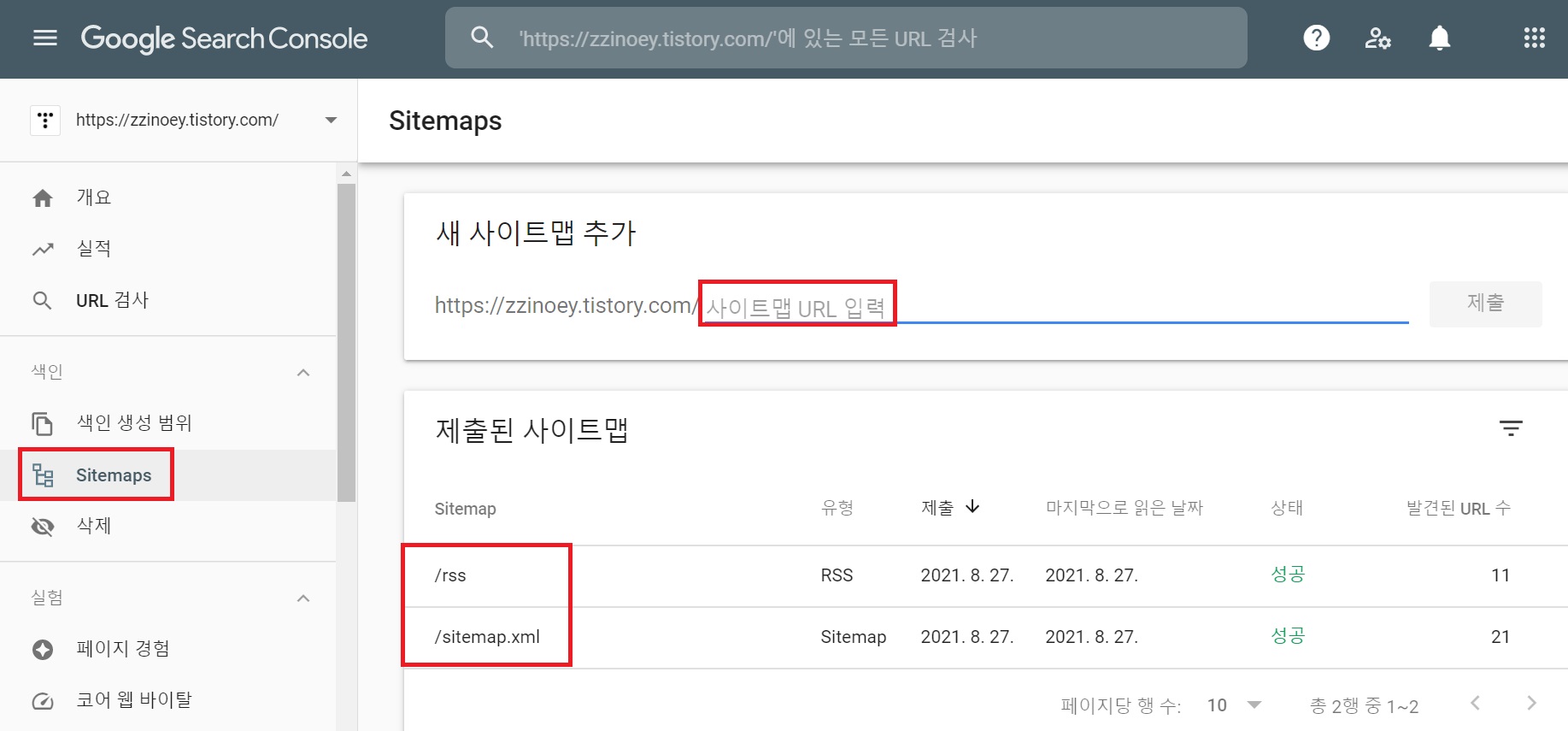Click the 총 2행 중 1~2 text

coord(1365,706)
